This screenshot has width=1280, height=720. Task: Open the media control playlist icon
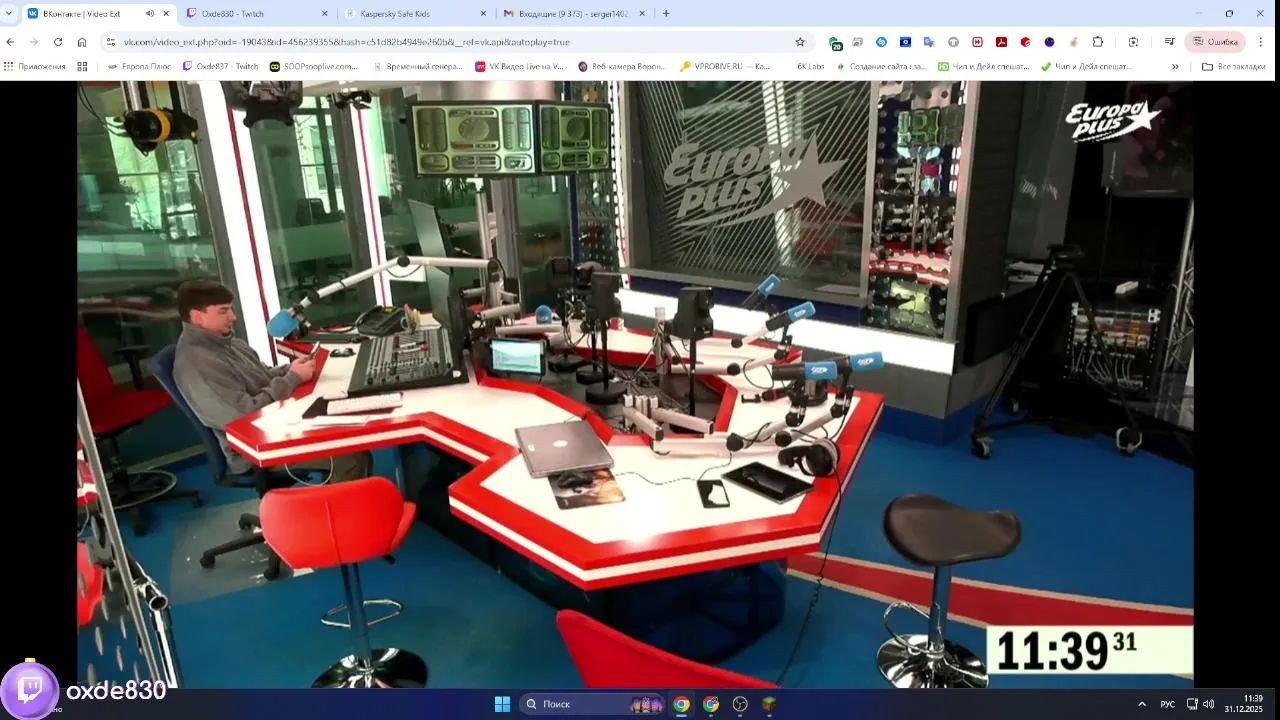pos(1169,42)
